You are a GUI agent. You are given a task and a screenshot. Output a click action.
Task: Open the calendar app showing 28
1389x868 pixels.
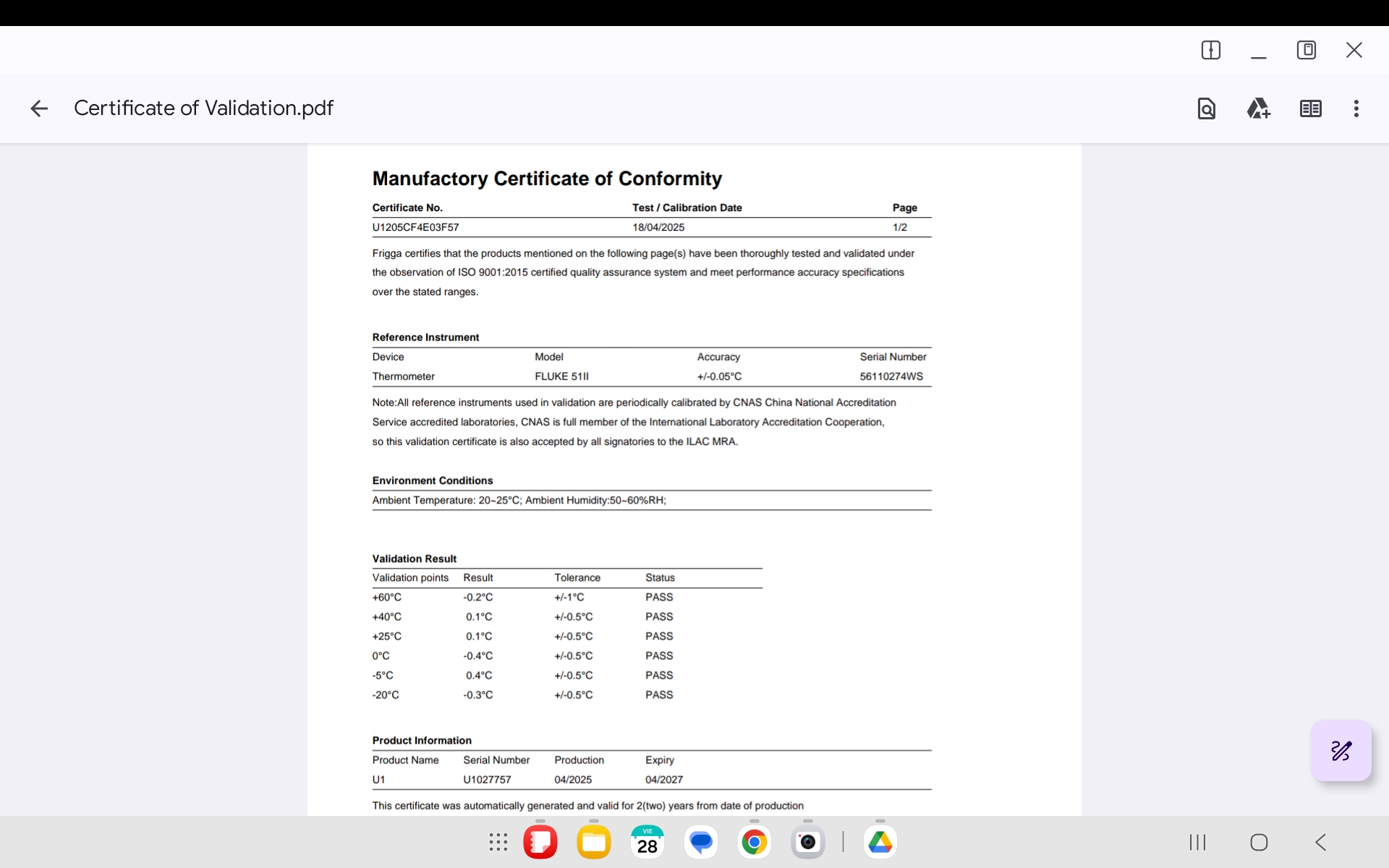(x=647, y=842)
